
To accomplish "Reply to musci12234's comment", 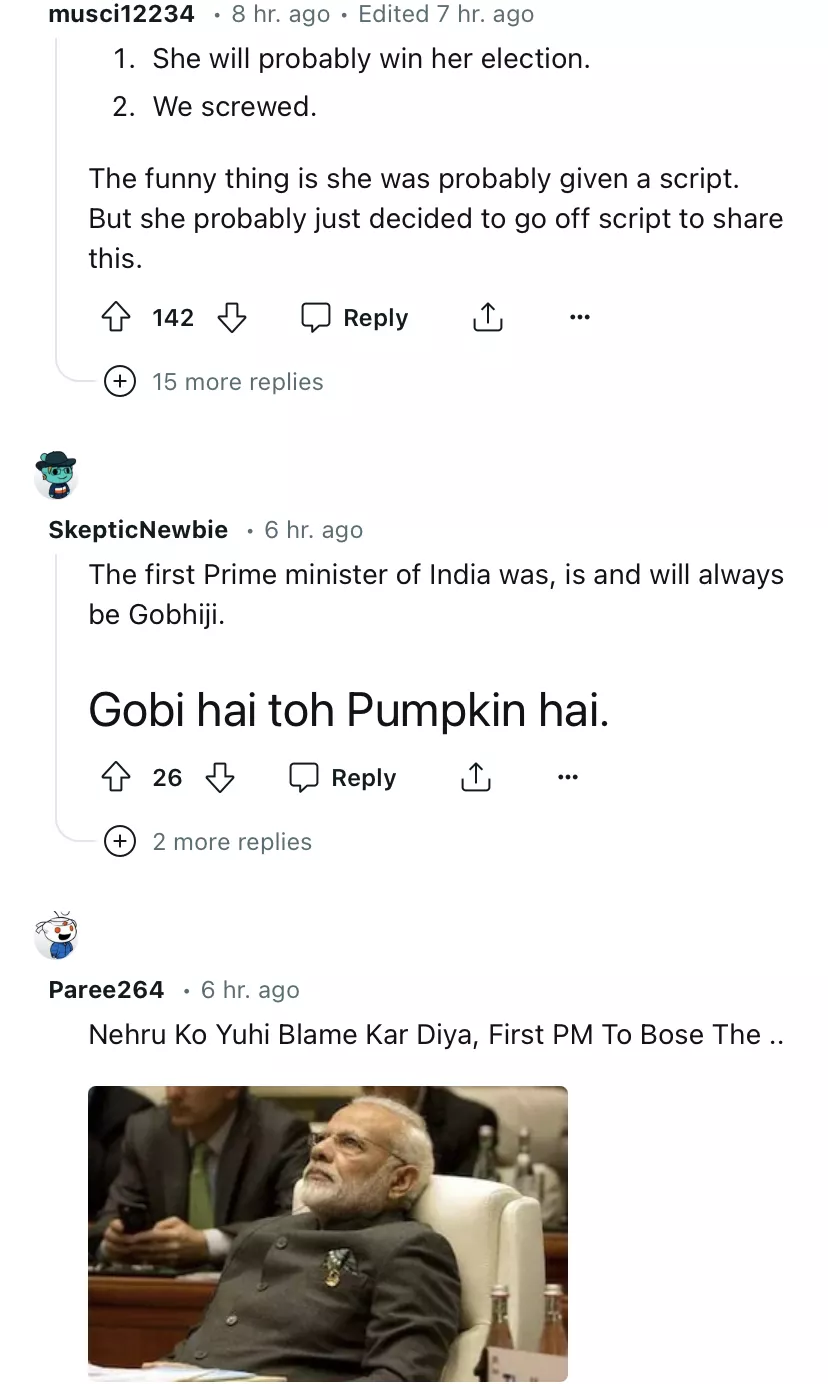I will (355, 318).
